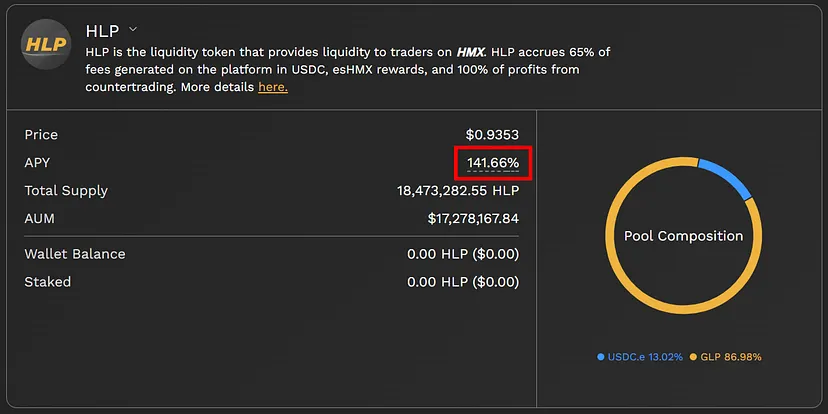Viewport: 828px width, 414px height.
Task: Click the Wallet Balance row value
Action: click(x=463, y=254)
